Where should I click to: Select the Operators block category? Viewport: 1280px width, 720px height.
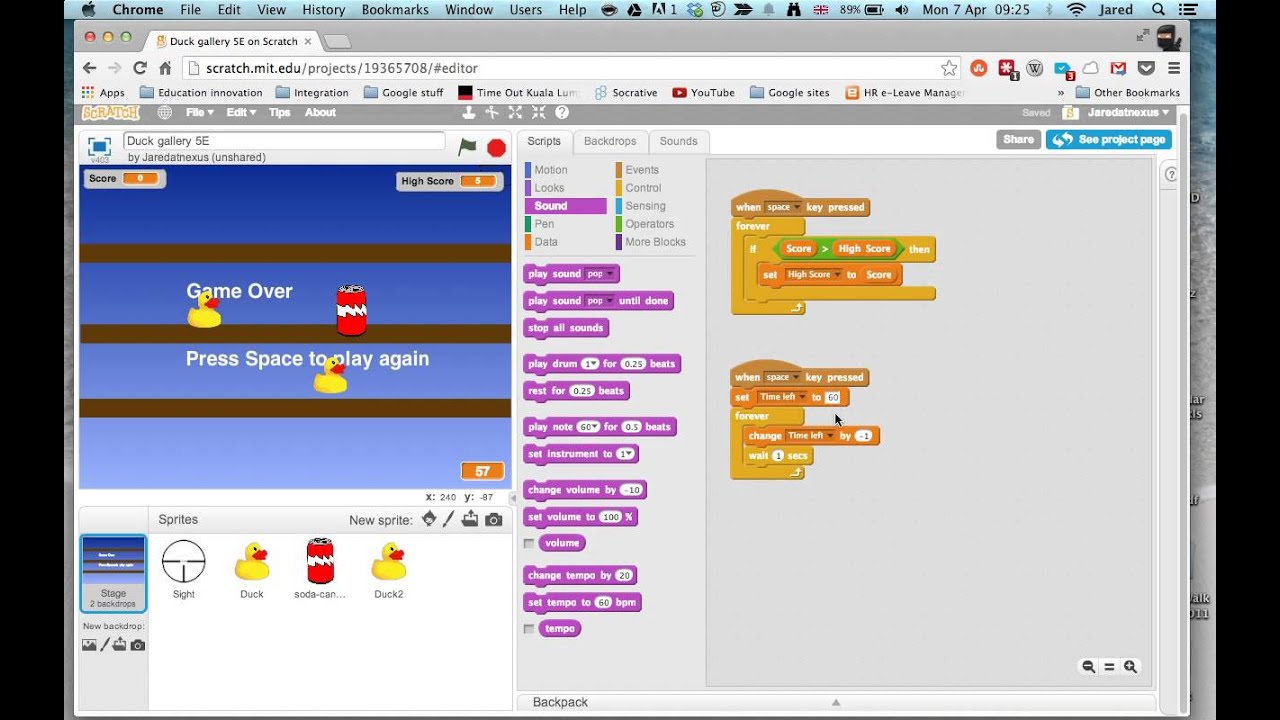pyautogui.click(x=649, y=224)
